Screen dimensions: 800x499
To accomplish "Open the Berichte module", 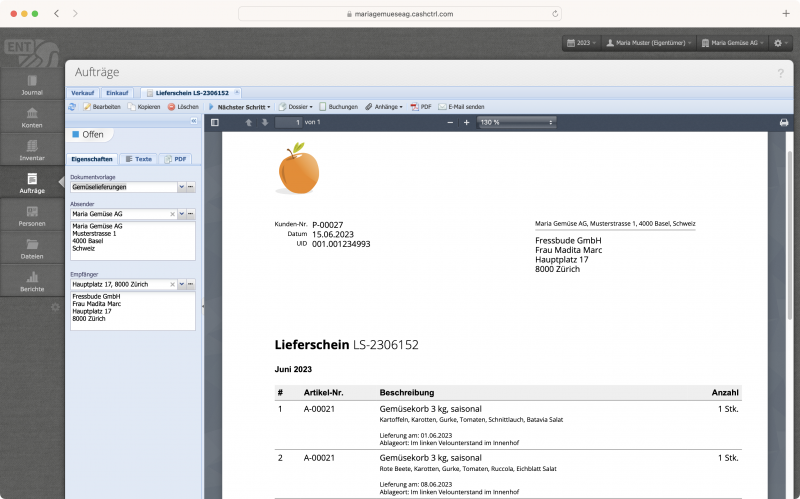I will 32,281.
